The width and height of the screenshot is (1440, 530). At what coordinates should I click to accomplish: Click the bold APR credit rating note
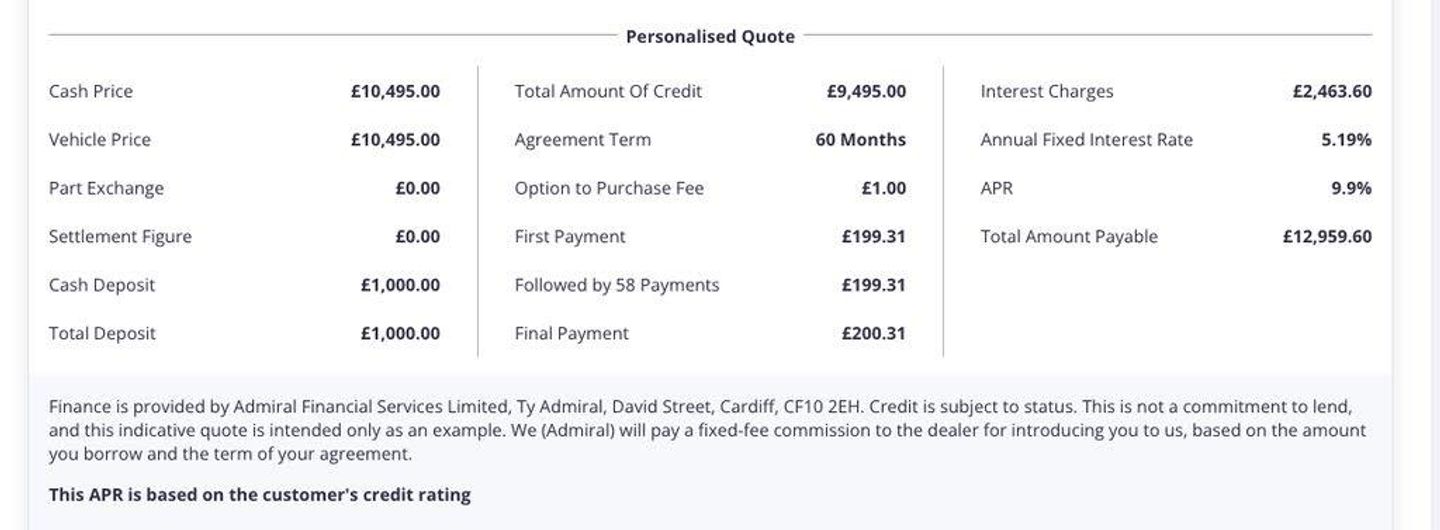tap(260, 495)
